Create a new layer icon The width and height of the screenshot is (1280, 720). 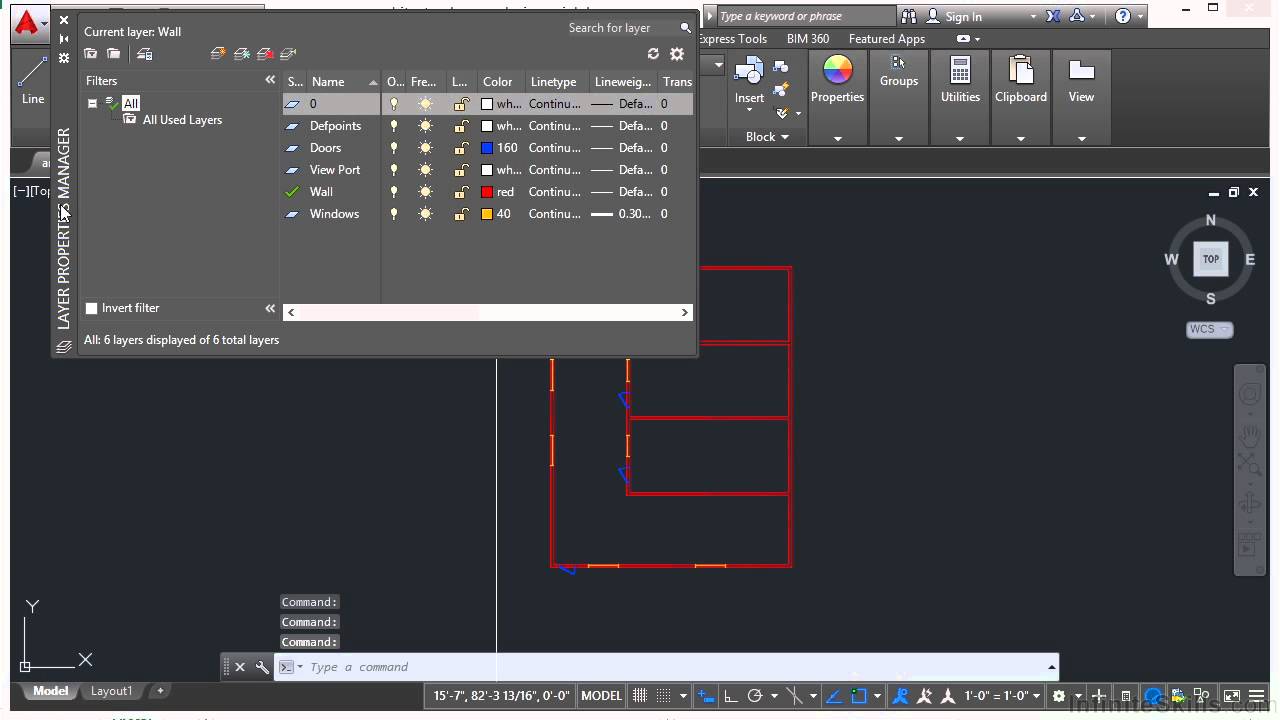click(x=218, y=54)
